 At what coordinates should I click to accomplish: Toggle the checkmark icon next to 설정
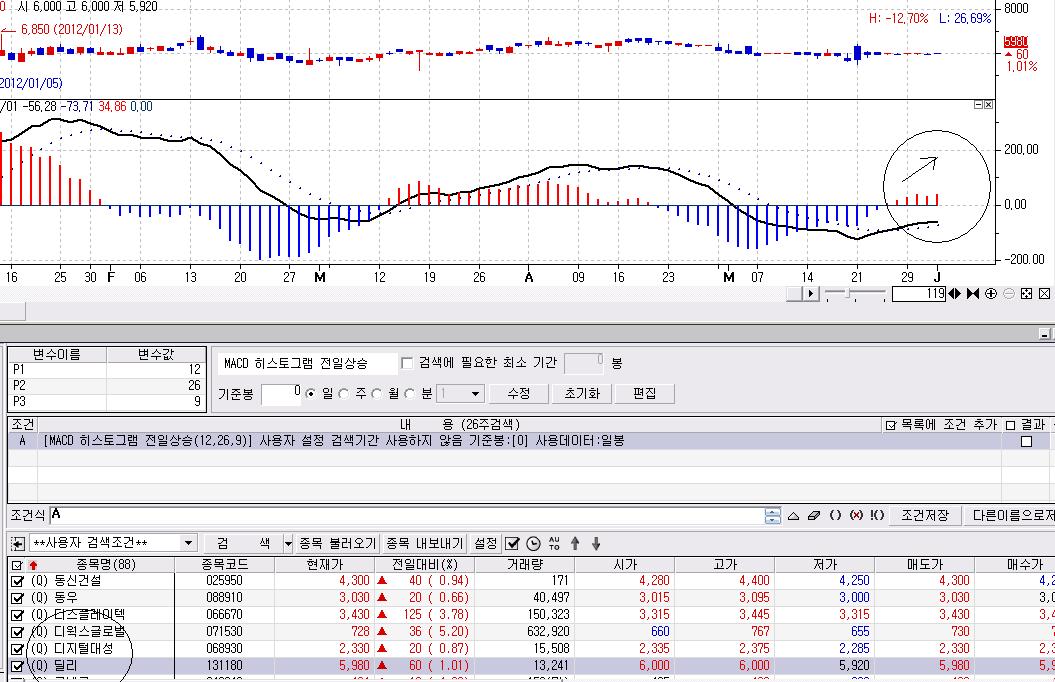(x=512, y=543)
